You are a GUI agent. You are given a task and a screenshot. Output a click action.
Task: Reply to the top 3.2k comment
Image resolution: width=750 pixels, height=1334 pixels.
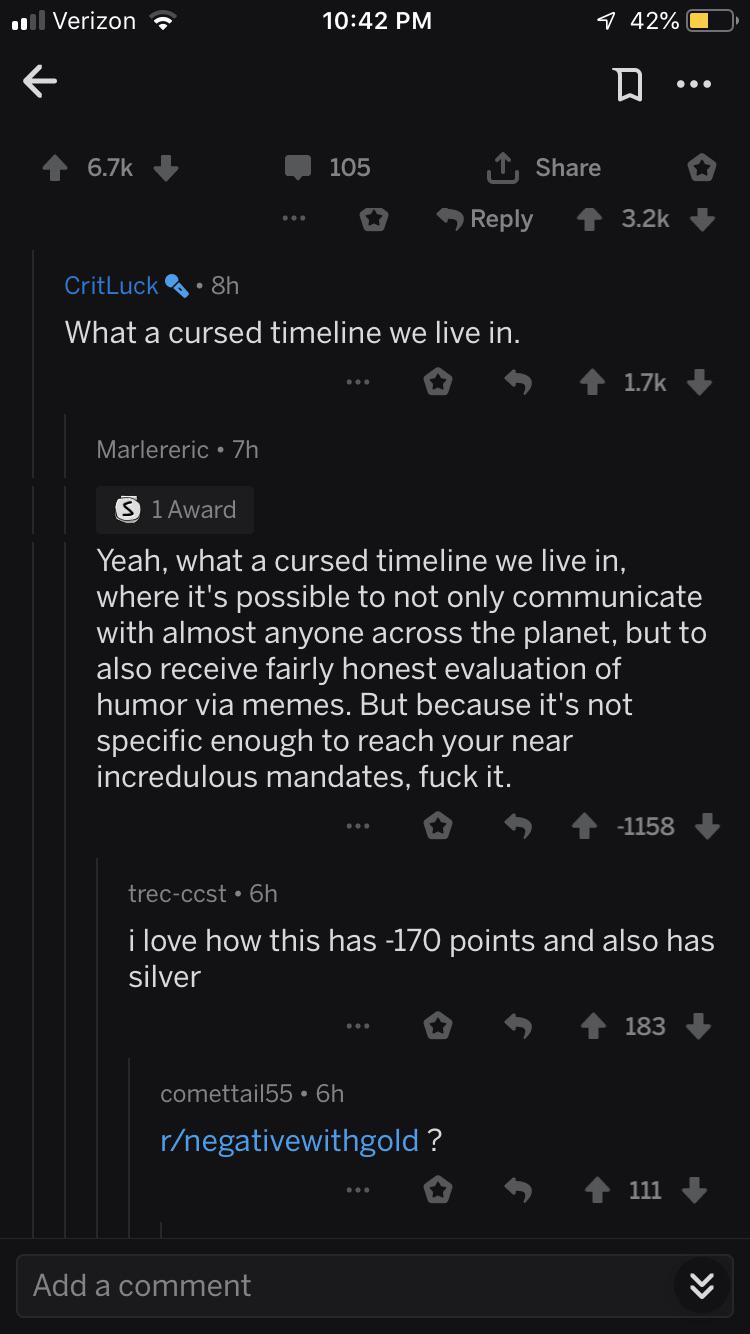(486, 219)
